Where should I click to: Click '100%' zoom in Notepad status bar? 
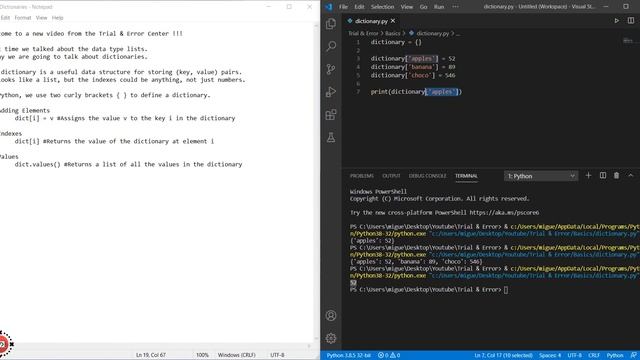(202, 355)
